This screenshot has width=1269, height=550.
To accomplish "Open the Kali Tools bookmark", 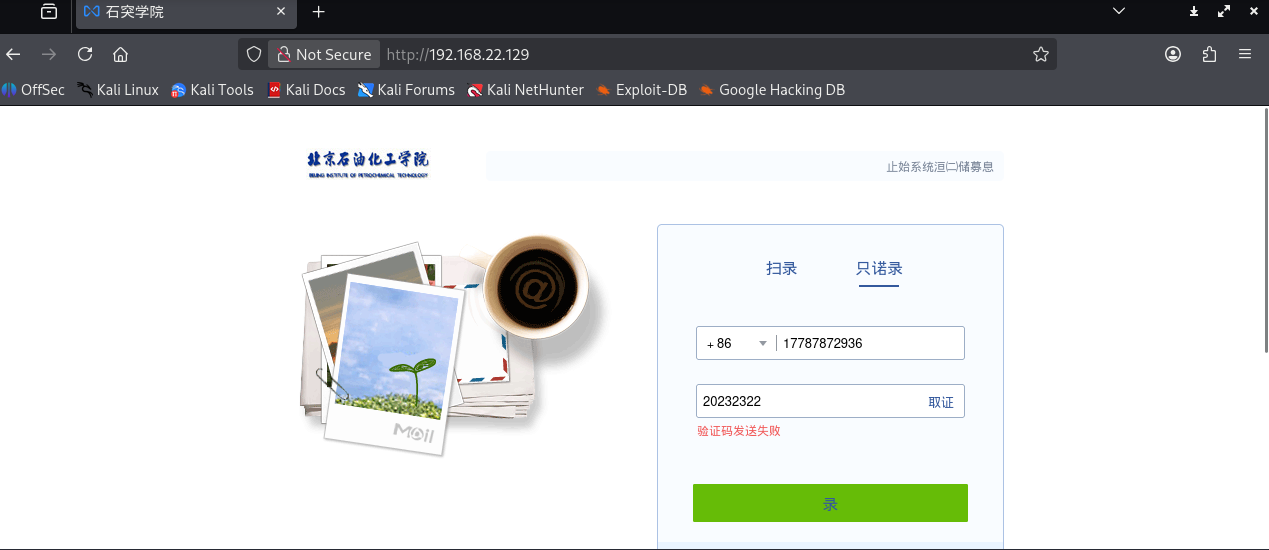I will pos(212,90).
